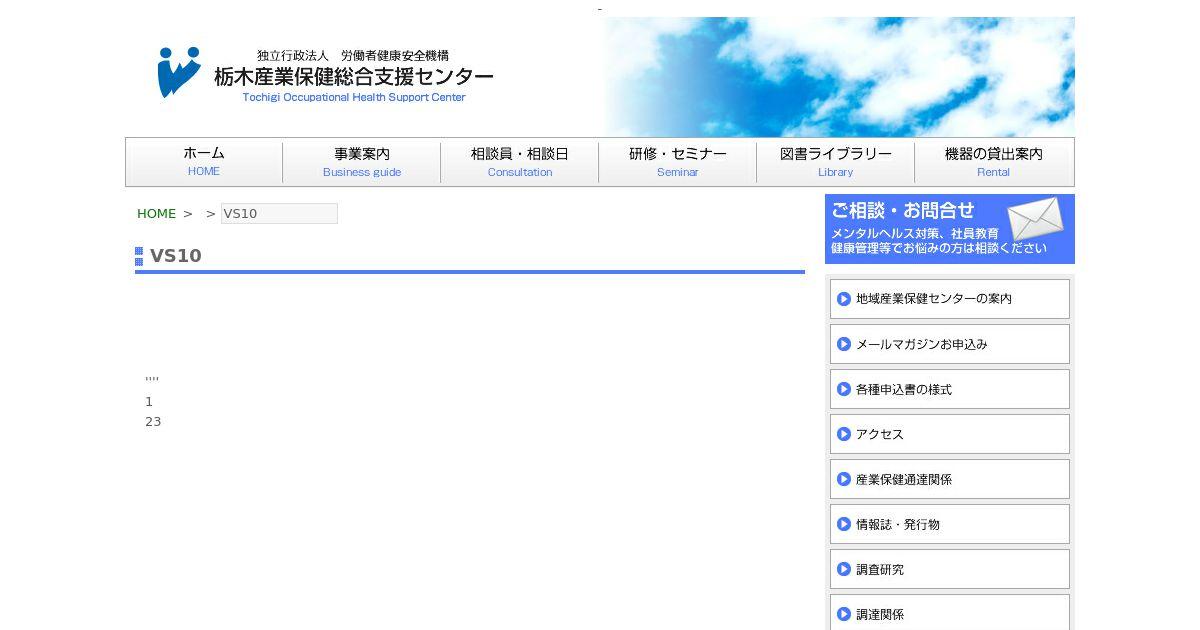1200x630 pixels.
Task: Click arrow icon beside 地域産業保健センターの案内
Action: point(844,299)
